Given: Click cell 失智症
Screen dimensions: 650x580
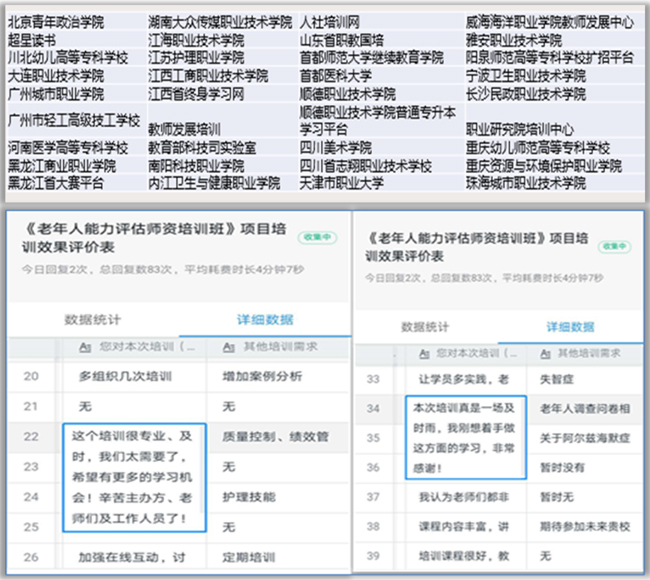Looking at the screenshot, I should click(x=557, y=379).
